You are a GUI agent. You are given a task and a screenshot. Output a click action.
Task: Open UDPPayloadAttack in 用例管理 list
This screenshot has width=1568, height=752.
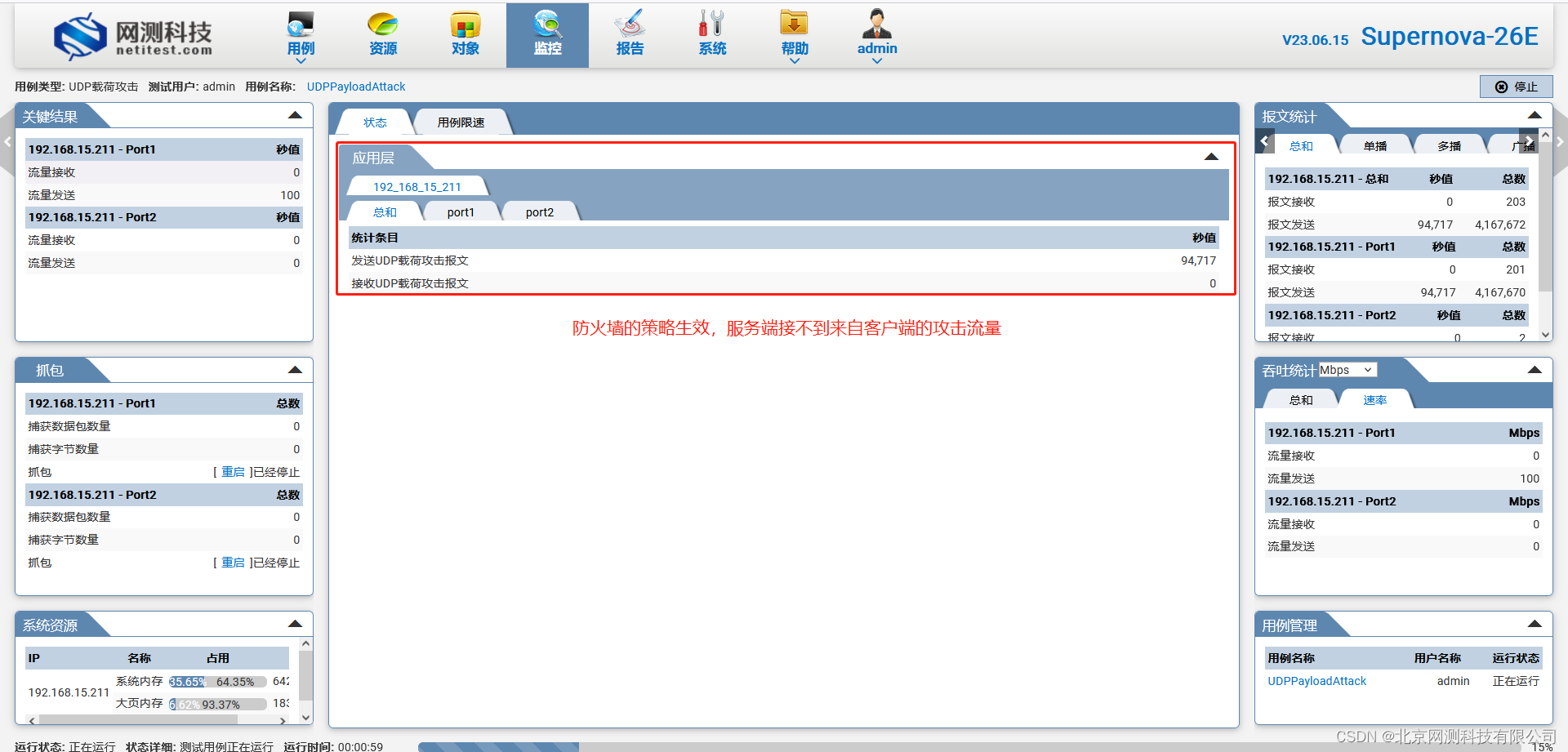pos(1316,681)
